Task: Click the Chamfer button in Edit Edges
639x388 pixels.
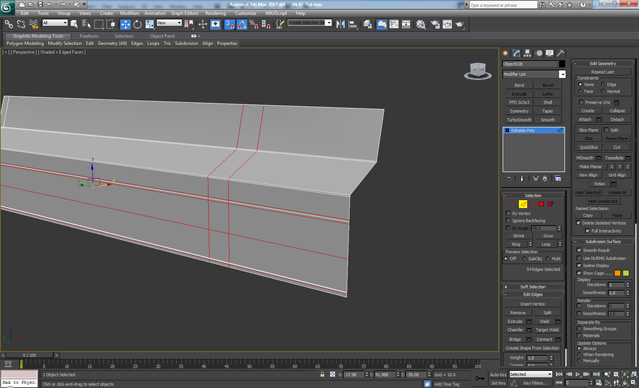Action: (x=515, y=330)
